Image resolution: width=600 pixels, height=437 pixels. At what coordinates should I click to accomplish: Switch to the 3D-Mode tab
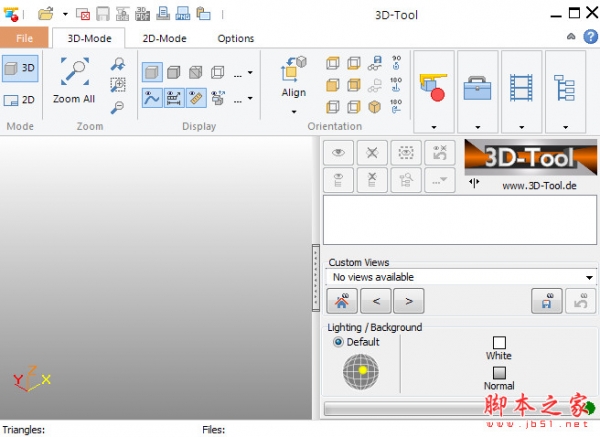click(89, 38)
